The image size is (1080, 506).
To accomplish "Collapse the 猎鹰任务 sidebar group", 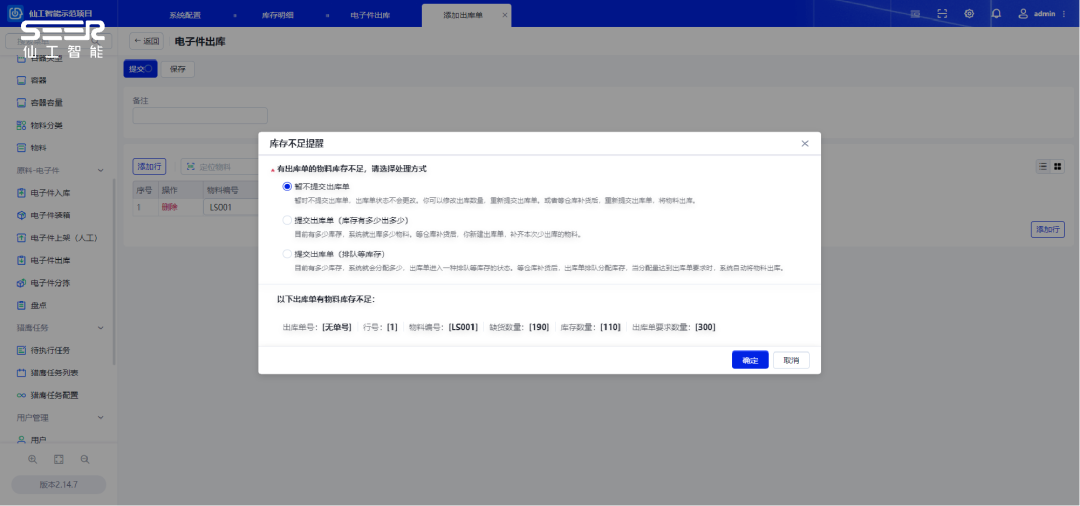I will coord(100,328).
